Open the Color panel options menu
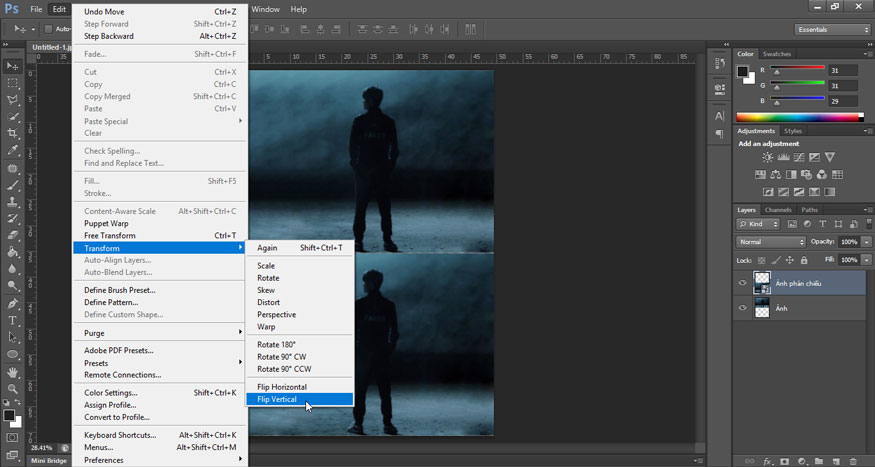875x467 pixels. coord(867,54)
